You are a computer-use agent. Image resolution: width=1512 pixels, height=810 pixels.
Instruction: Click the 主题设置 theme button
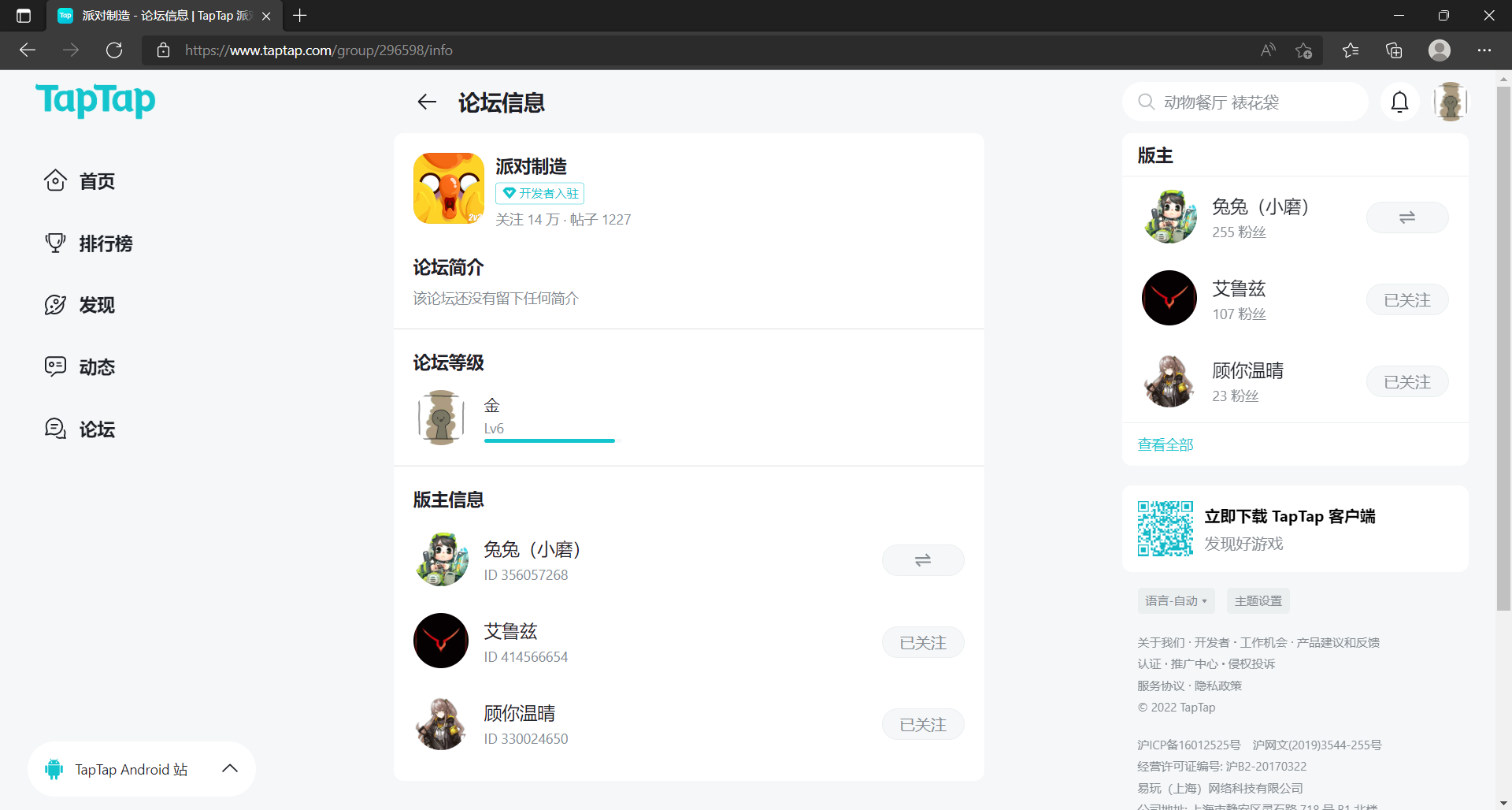[x=1258, y=600]
